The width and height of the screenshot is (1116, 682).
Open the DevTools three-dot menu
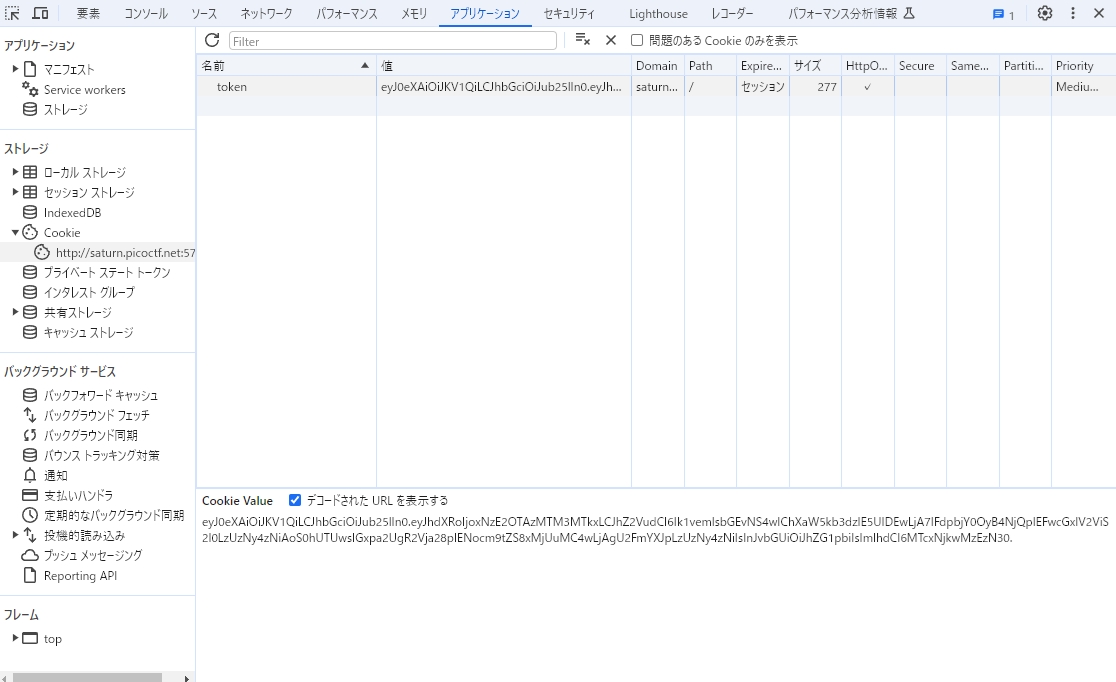pyautogui.click(x=1073, y=14)
